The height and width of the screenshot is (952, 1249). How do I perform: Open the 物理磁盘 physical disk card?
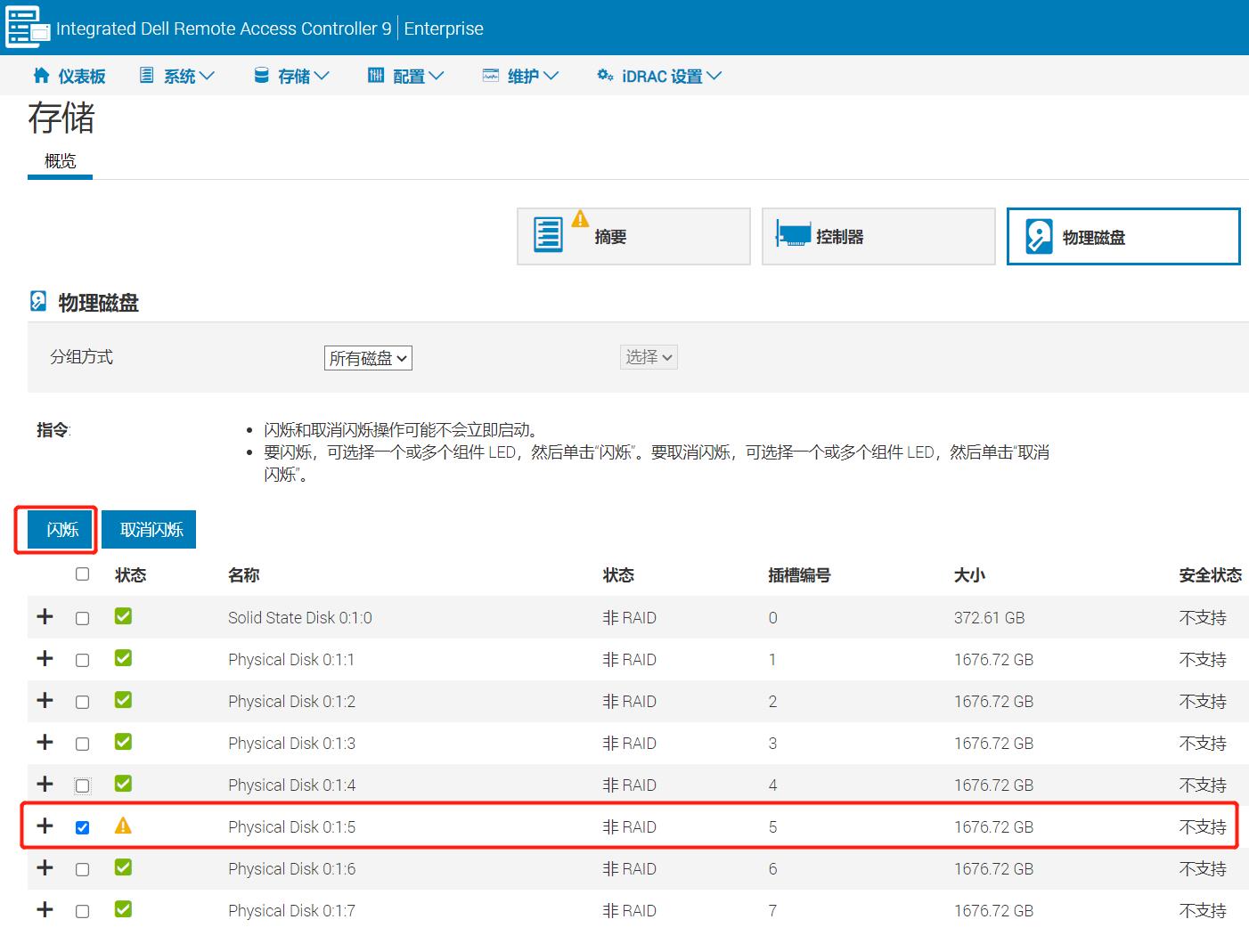[1123, 236]
